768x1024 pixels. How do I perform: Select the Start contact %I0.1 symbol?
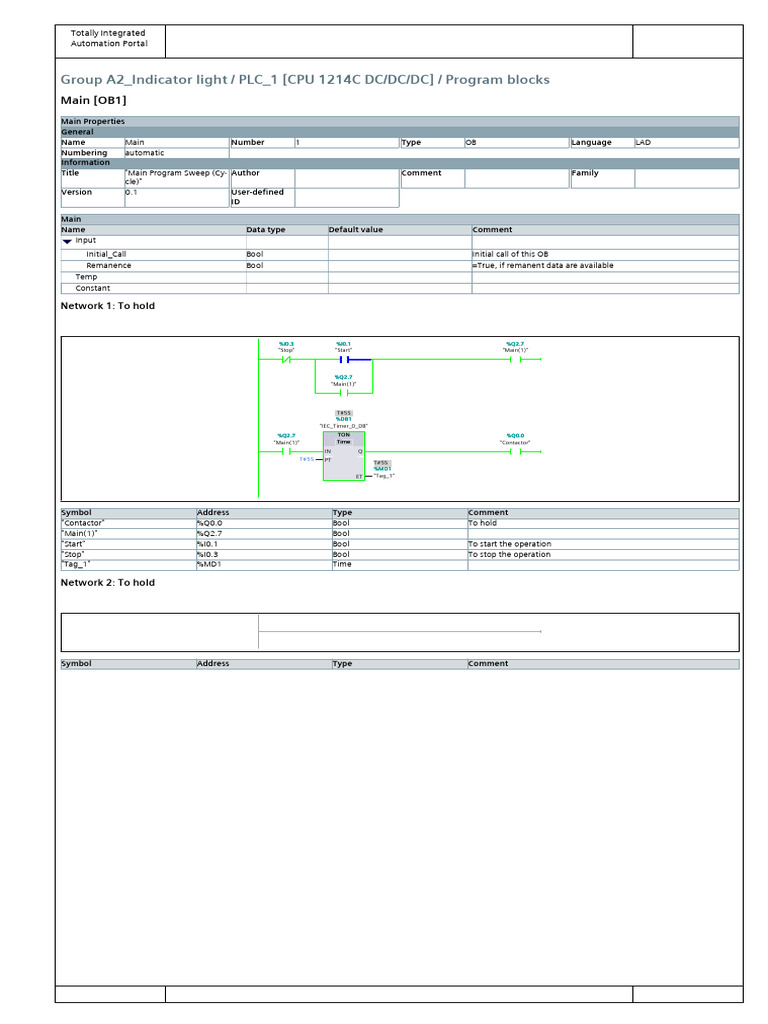point(344,360)
